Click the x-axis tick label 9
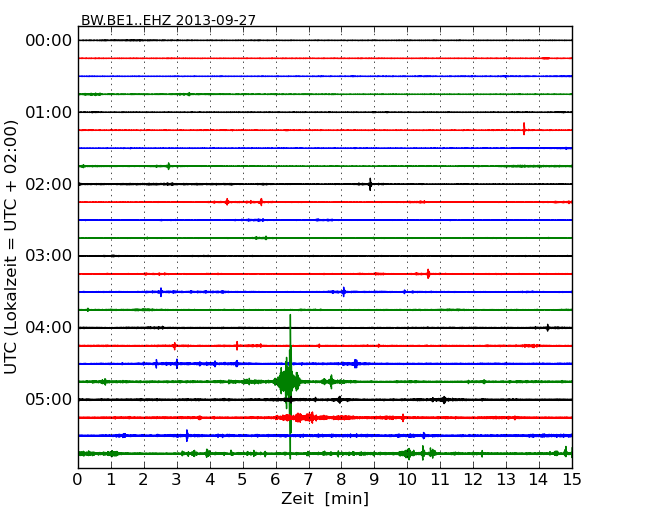Viewport: 650px width, 520px height. [x=374, y=480]
